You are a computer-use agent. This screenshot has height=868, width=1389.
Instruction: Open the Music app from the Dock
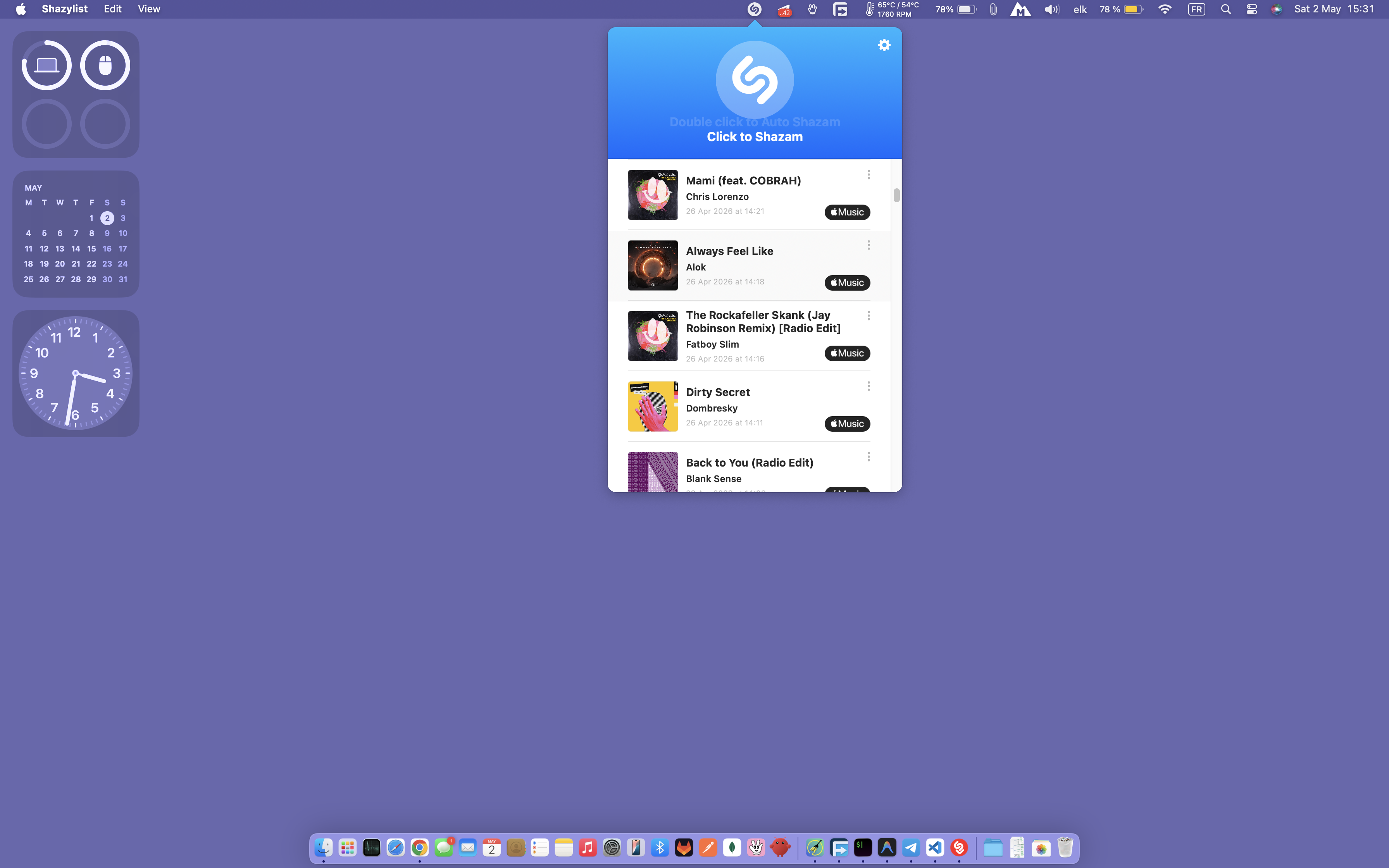(588, 847)
